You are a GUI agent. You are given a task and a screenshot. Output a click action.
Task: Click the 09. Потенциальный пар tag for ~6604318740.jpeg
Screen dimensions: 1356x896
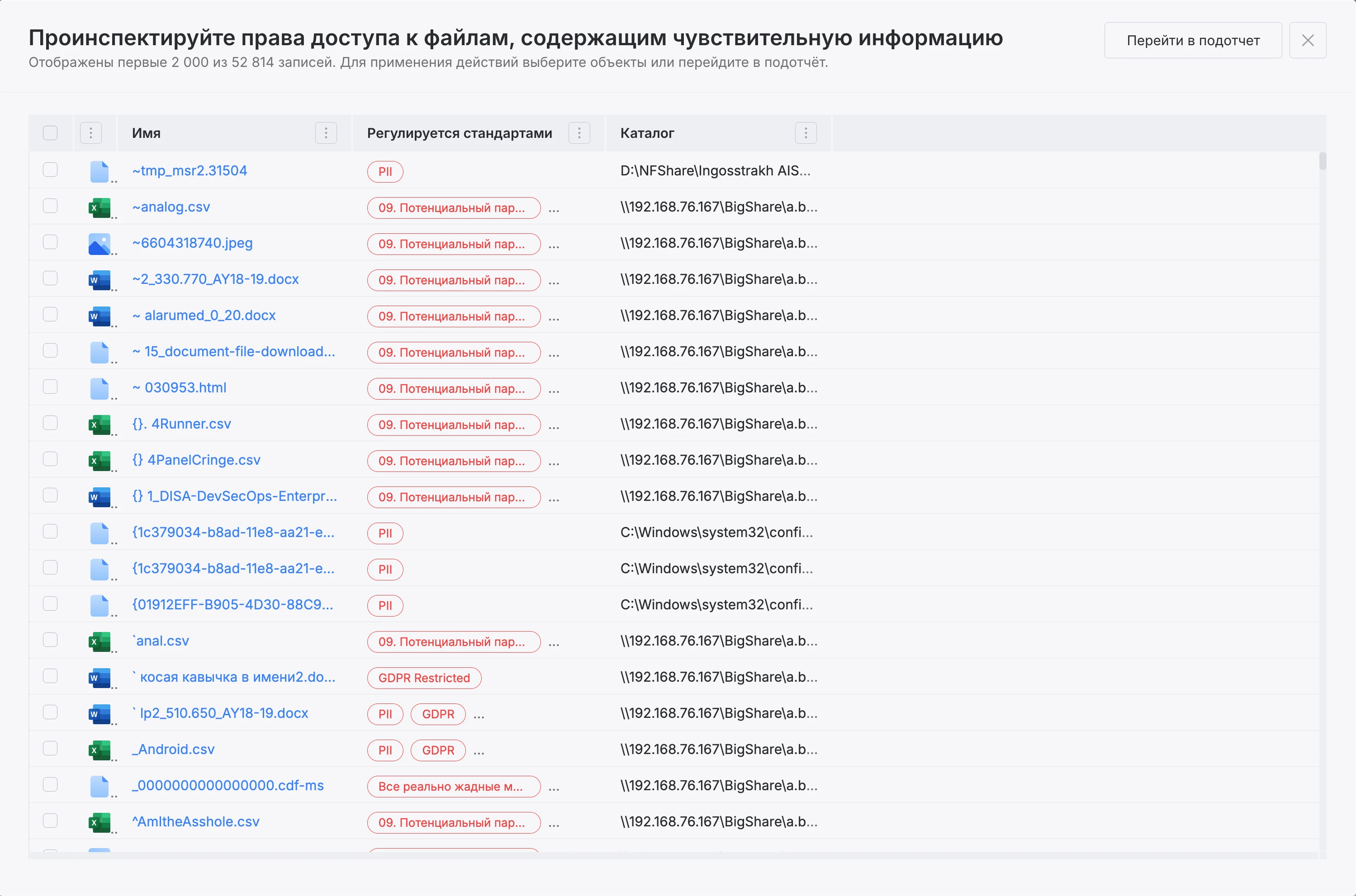point(454,244)
